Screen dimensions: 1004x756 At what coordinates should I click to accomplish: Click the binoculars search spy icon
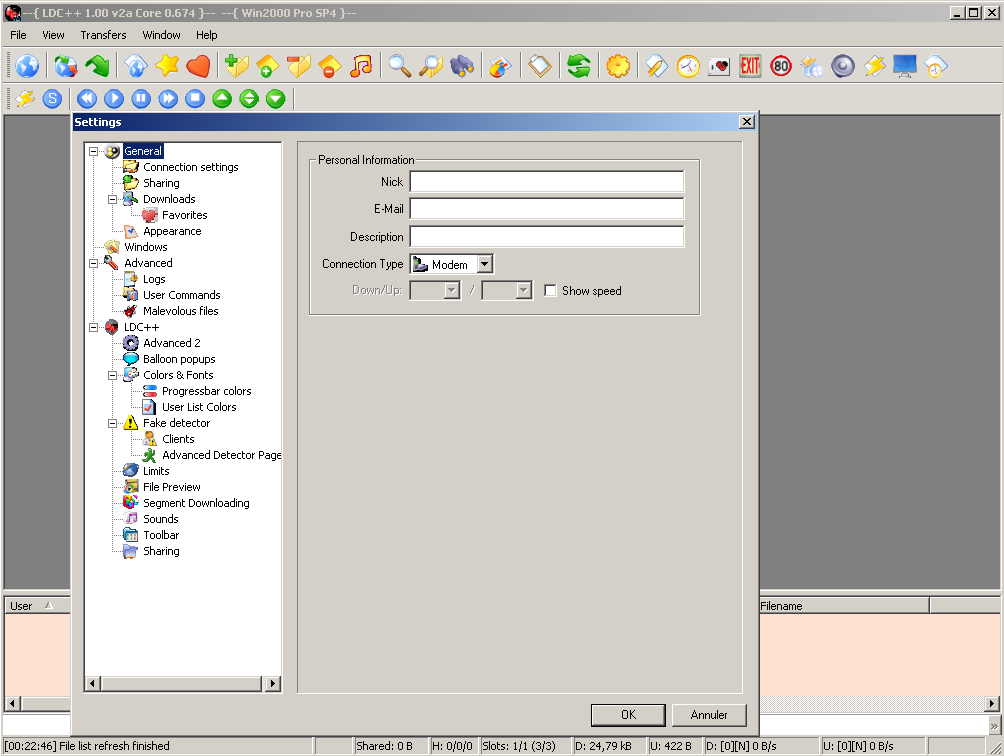[462, 66]
